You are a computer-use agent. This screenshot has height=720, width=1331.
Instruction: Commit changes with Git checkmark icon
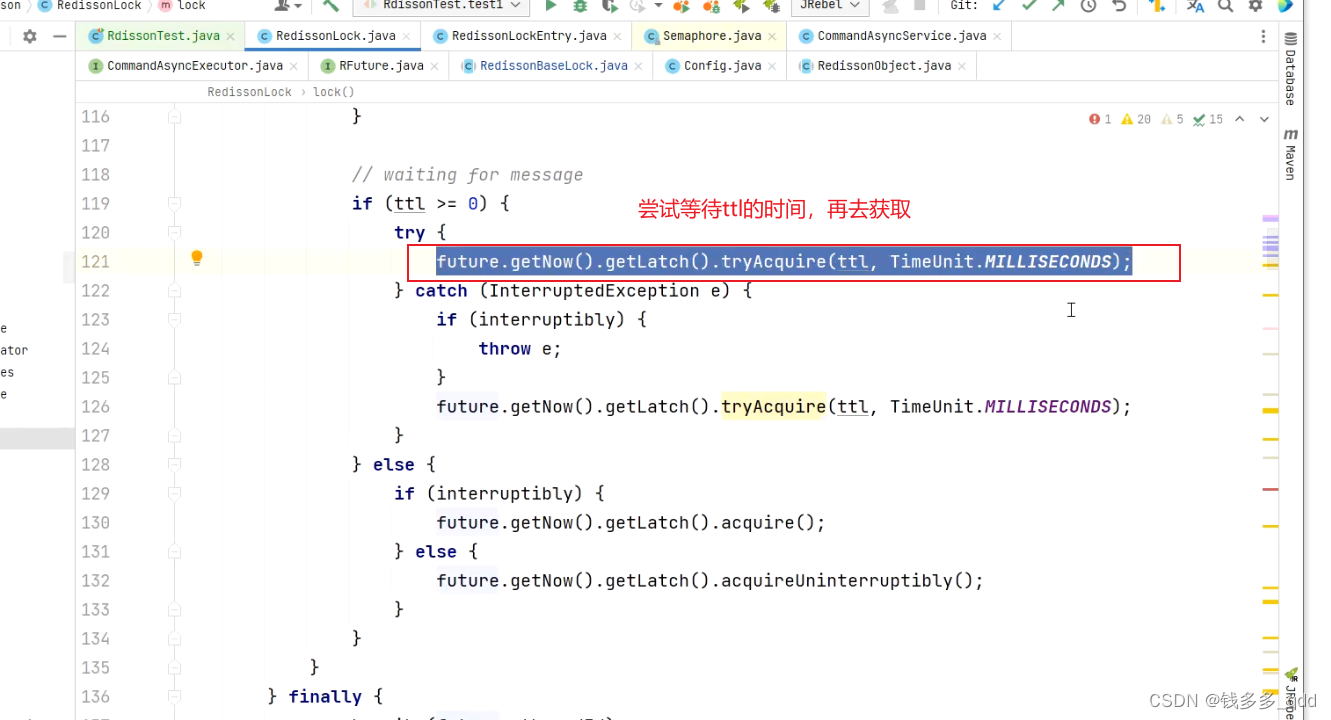click(1029, 6)
